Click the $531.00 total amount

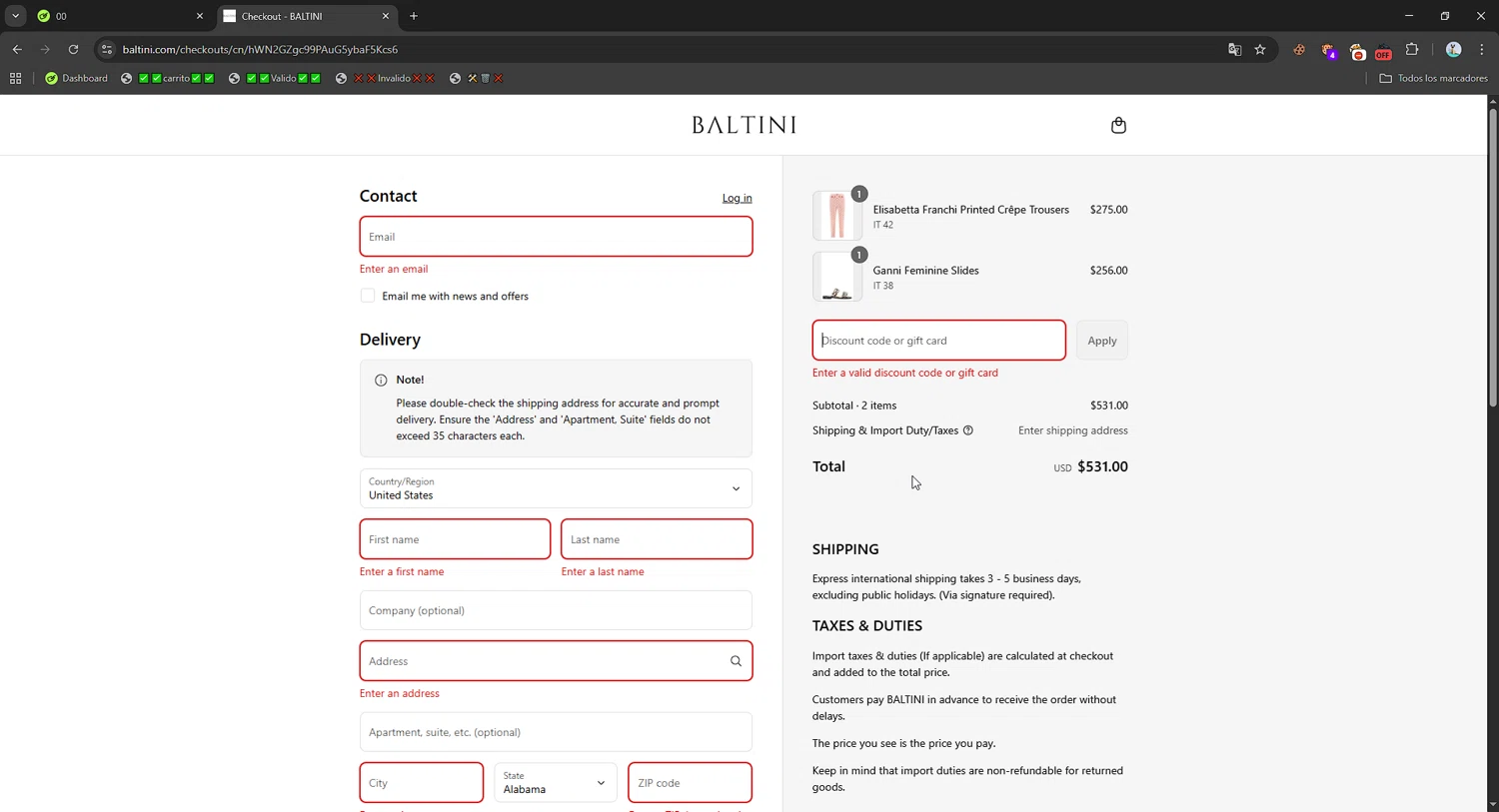point(1102,466)
